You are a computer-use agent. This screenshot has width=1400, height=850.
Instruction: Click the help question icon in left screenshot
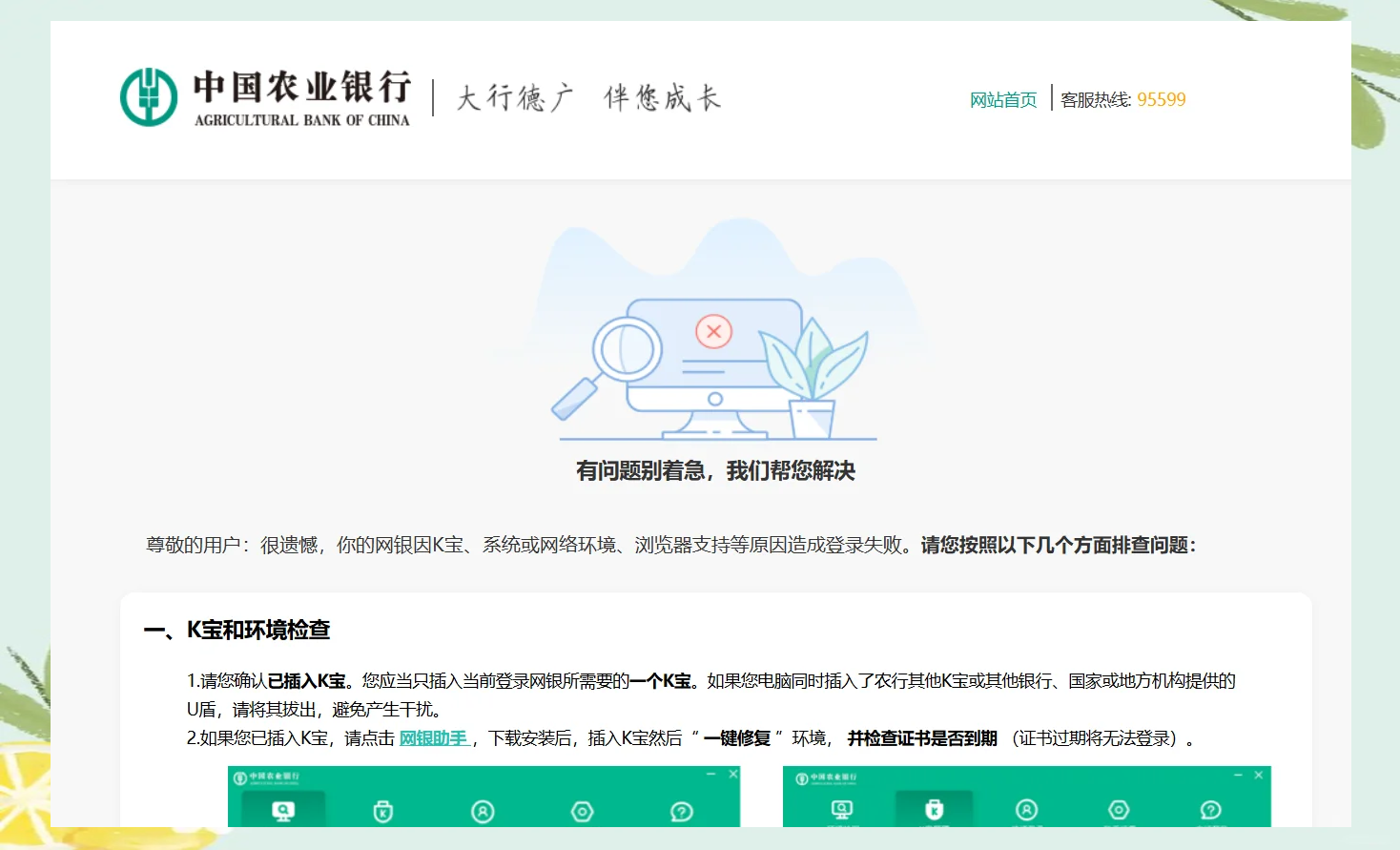point(681,811)
